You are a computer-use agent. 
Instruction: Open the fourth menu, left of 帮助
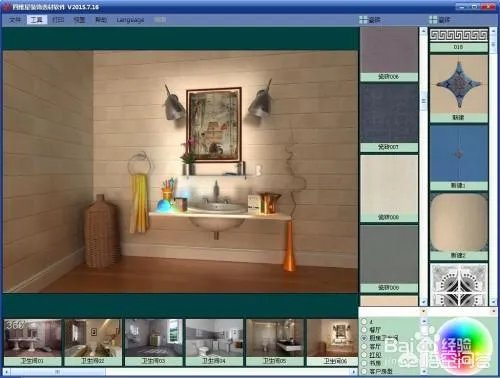(x=79, y=20)
